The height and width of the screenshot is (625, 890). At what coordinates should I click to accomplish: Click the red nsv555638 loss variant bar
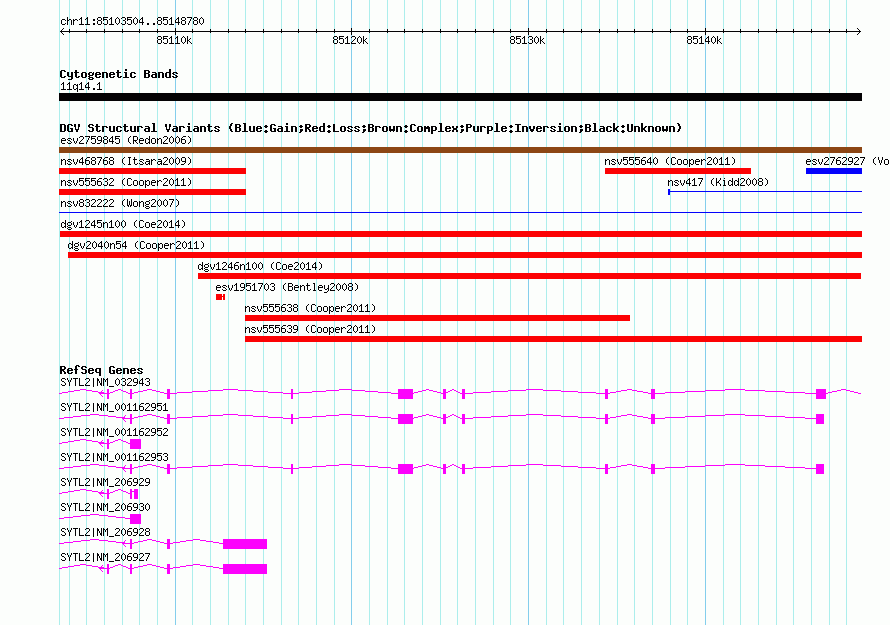[x=437, y=318]
